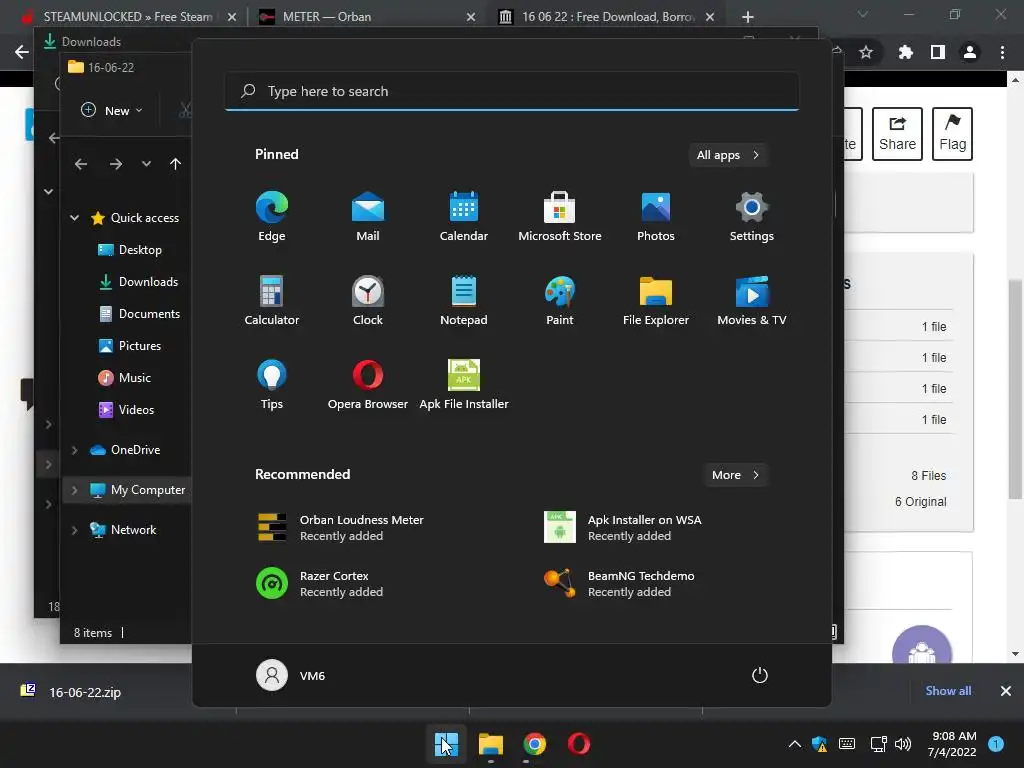Switch to STEAMUNLOCKED browser tab

pyautogui.click(x=128, y=17)
